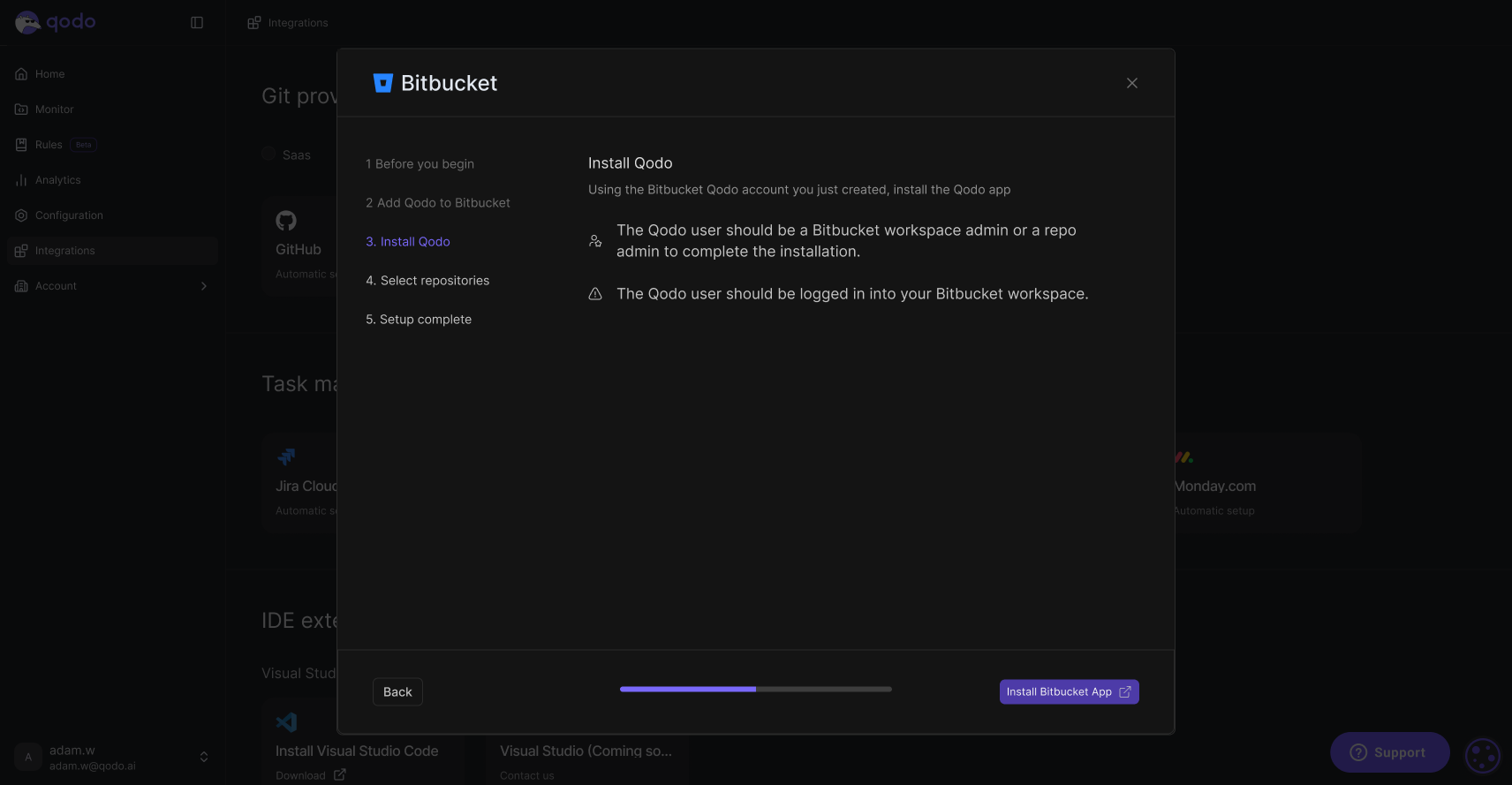Open the Support chat button
Image resolution: width=1512 pixels, height=785 pixels.
(x=1390, y=752)
